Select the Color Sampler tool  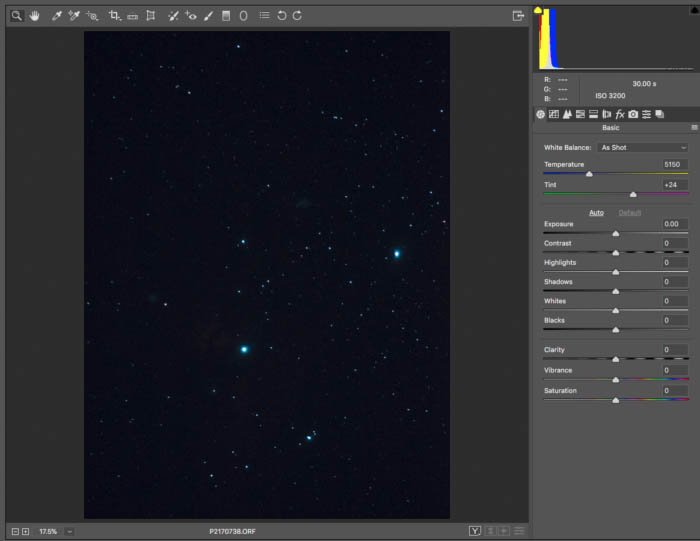74,16
